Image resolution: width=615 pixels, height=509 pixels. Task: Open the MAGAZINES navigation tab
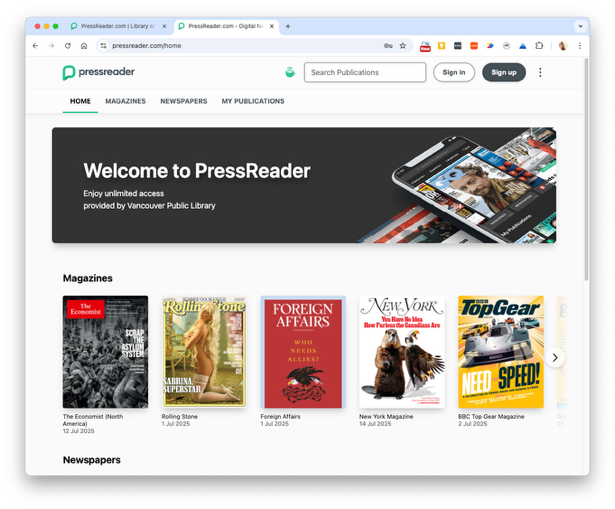(x=126, y=101)
